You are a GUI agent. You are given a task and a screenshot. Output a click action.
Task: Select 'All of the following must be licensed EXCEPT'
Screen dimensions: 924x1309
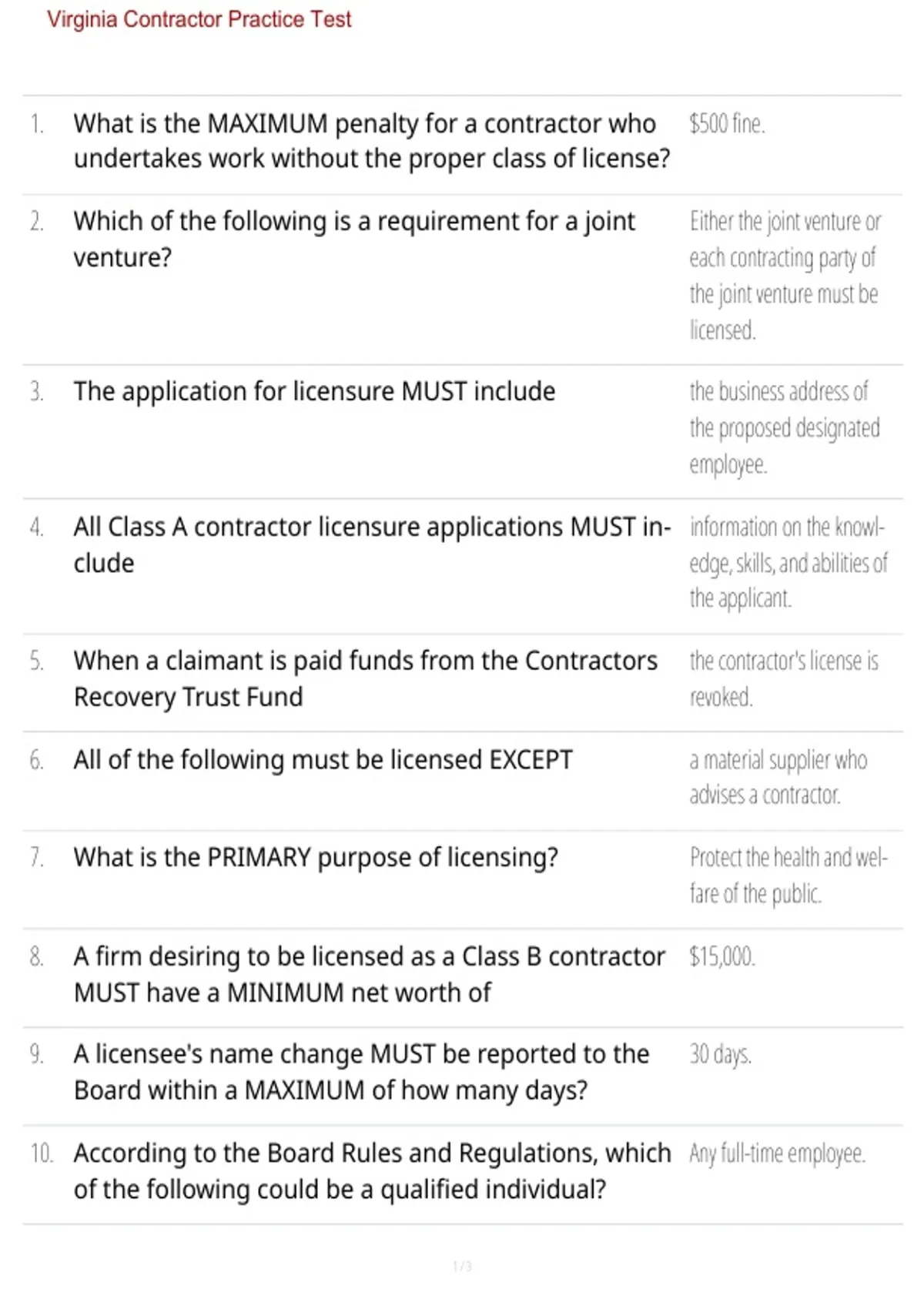323,760
